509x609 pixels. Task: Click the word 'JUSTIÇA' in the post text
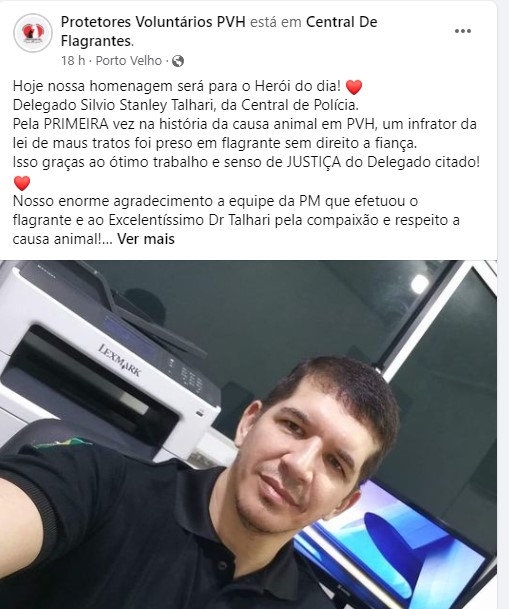click(314, 162)
